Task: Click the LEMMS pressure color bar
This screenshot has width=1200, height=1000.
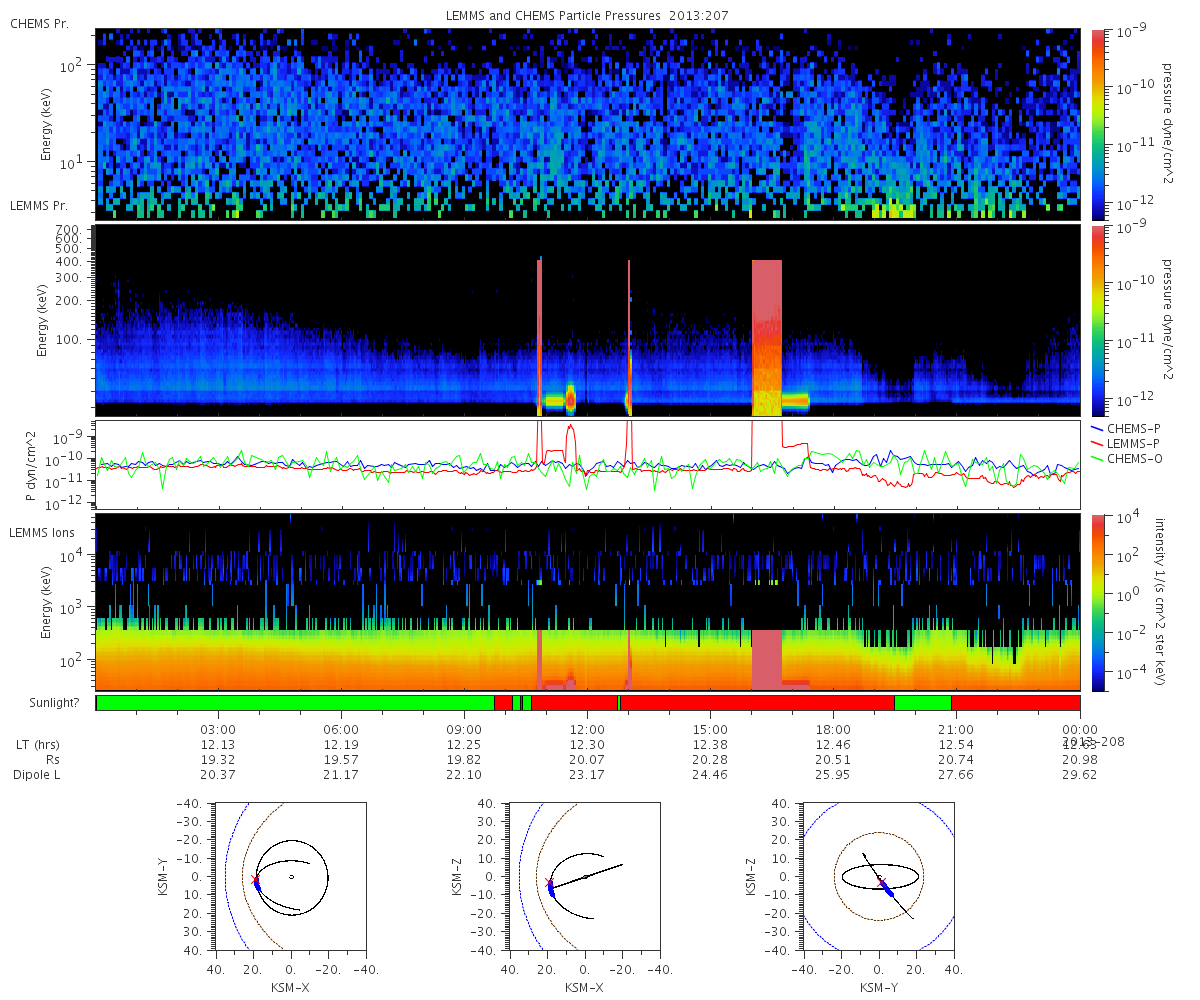Action: [1098, 320]
